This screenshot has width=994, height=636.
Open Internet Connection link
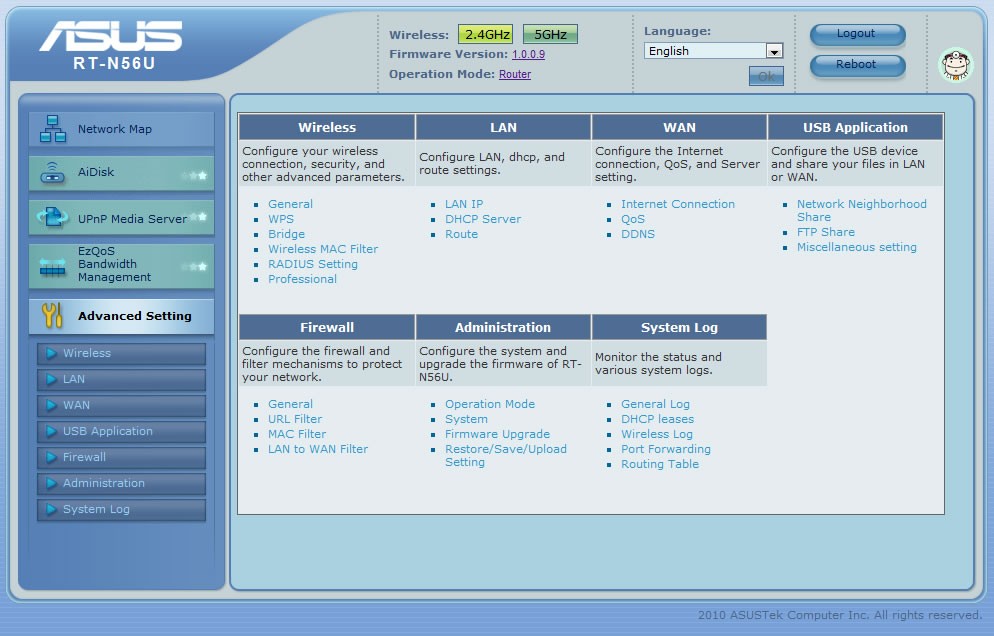pyautogui.click(x=678, y=204)
